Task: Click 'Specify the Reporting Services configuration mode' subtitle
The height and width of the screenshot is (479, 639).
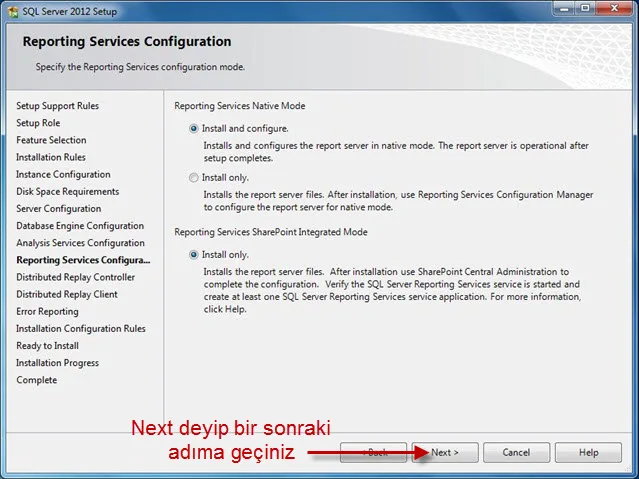Action: [x=140, y=67]
